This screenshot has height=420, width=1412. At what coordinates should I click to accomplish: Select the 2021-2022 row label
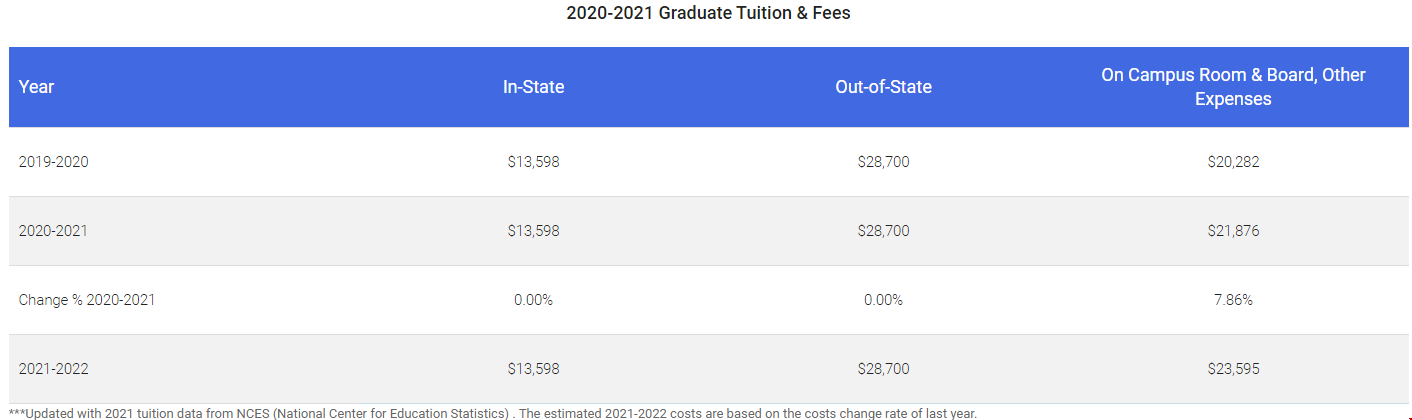point(53,368)
